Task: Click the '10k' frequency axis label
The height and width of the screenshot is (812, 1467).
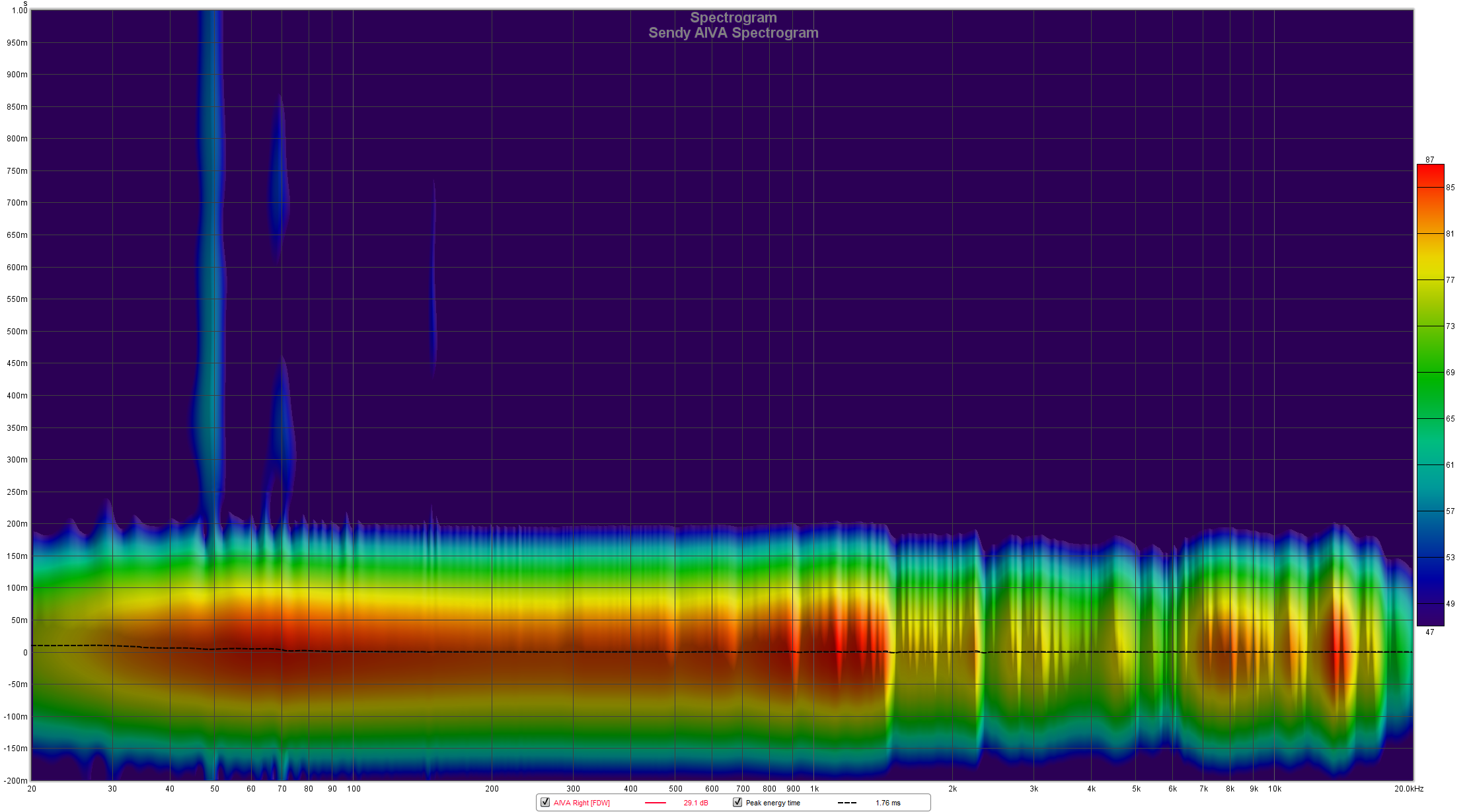Action: (x=1275, y=789)
